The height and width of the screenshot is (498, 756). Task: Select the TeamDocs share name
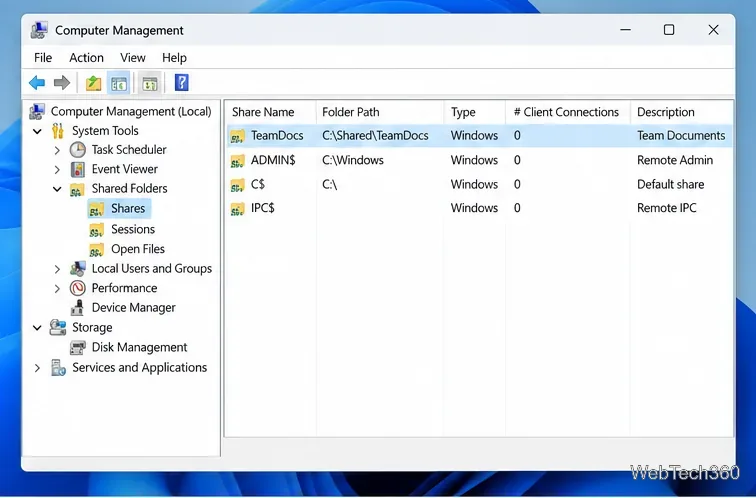[277, 135]
